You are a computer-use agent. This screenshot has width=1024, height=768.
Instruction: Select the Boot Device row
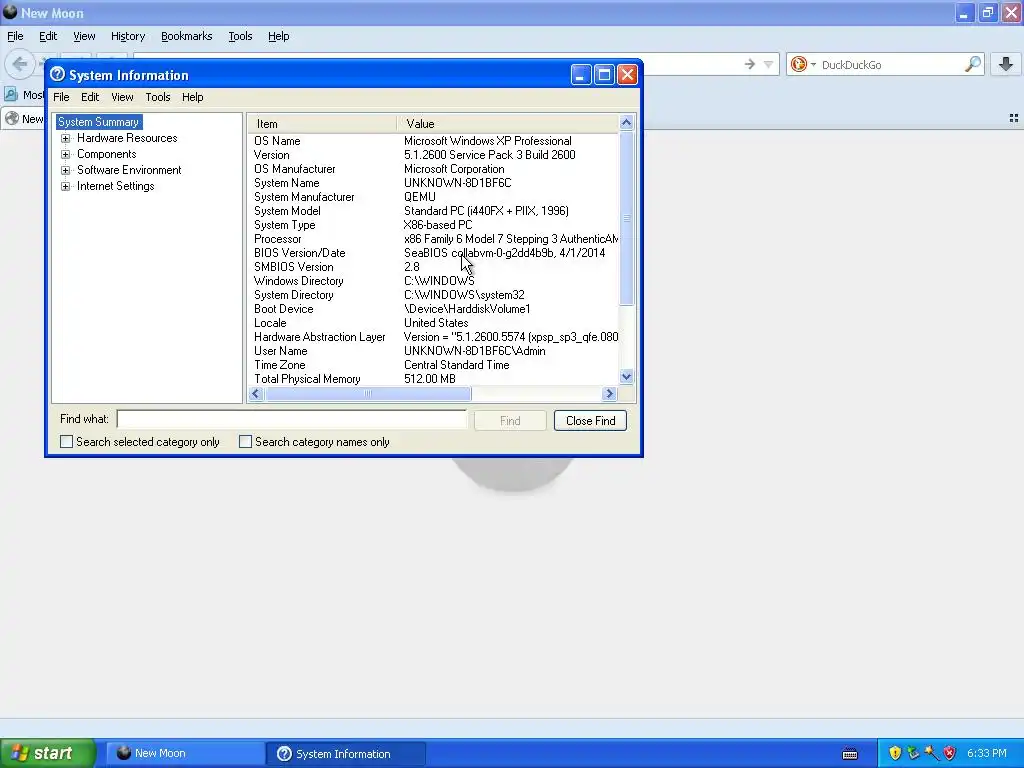(x=433, y=309)
